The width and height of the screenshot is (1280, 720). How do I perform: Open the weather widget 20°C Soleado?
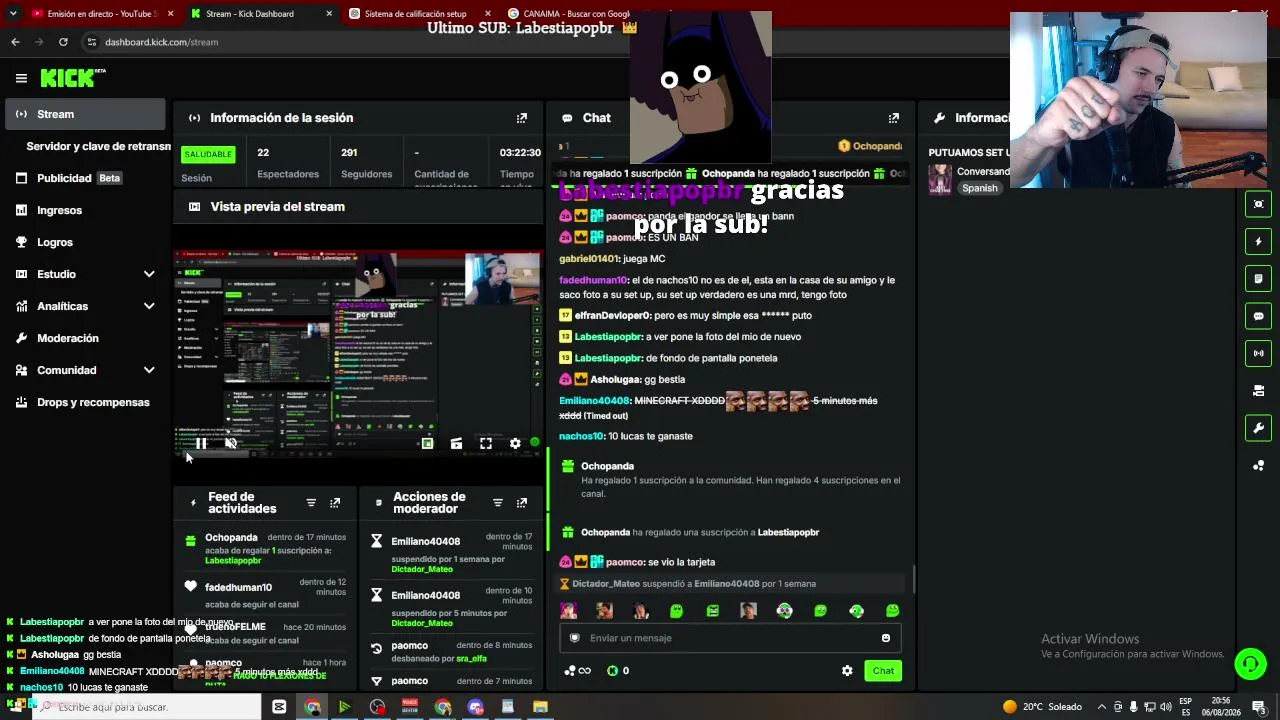(x=1042, y=707)
